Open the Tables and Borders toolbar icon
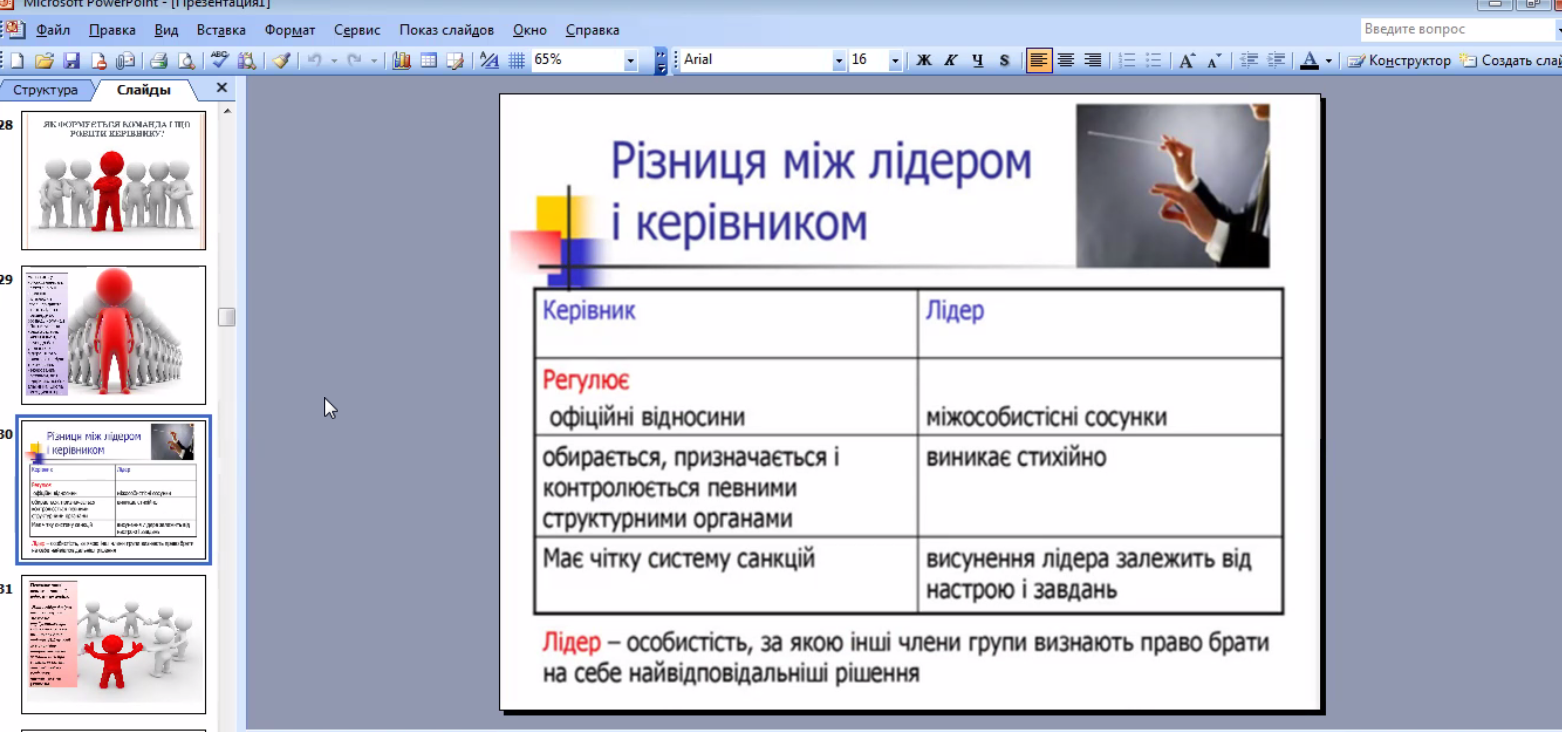This screenshot has height=732, width=1562. point(455,61)
